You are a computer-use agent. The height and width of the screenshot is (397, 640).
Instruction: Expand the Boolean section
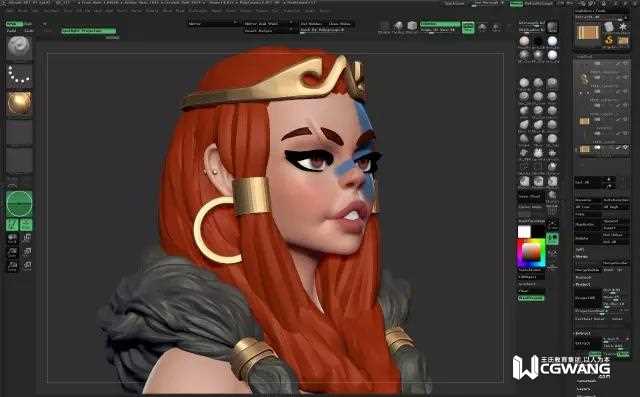(584, 277)
